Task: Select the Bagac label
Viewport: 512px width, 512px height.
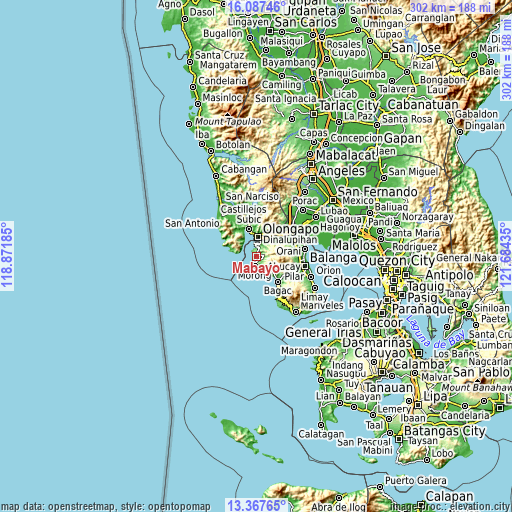Action: click(278, 291)
